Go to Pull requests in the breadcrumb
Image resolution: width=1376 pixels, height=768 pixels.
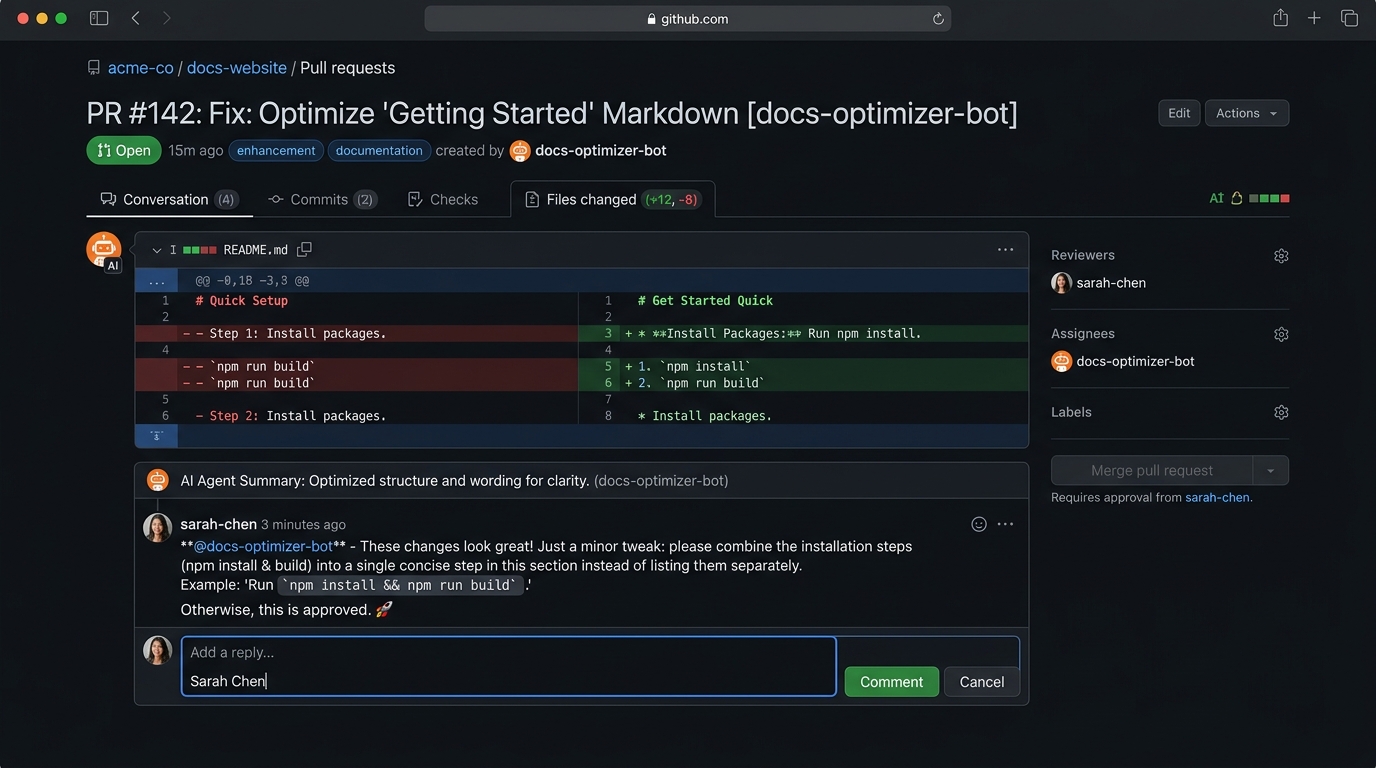pos(348,68)
